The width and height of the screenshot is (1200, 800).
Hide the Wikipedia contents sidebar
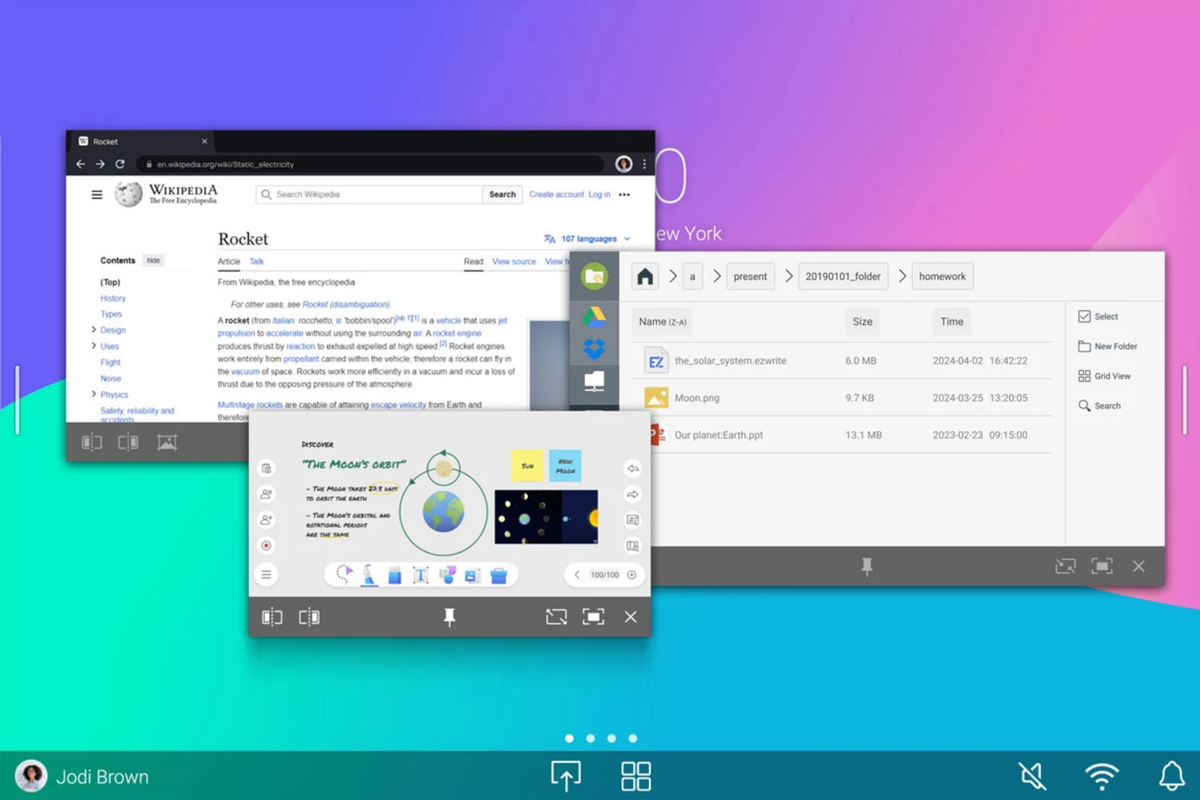click(153, 260)
